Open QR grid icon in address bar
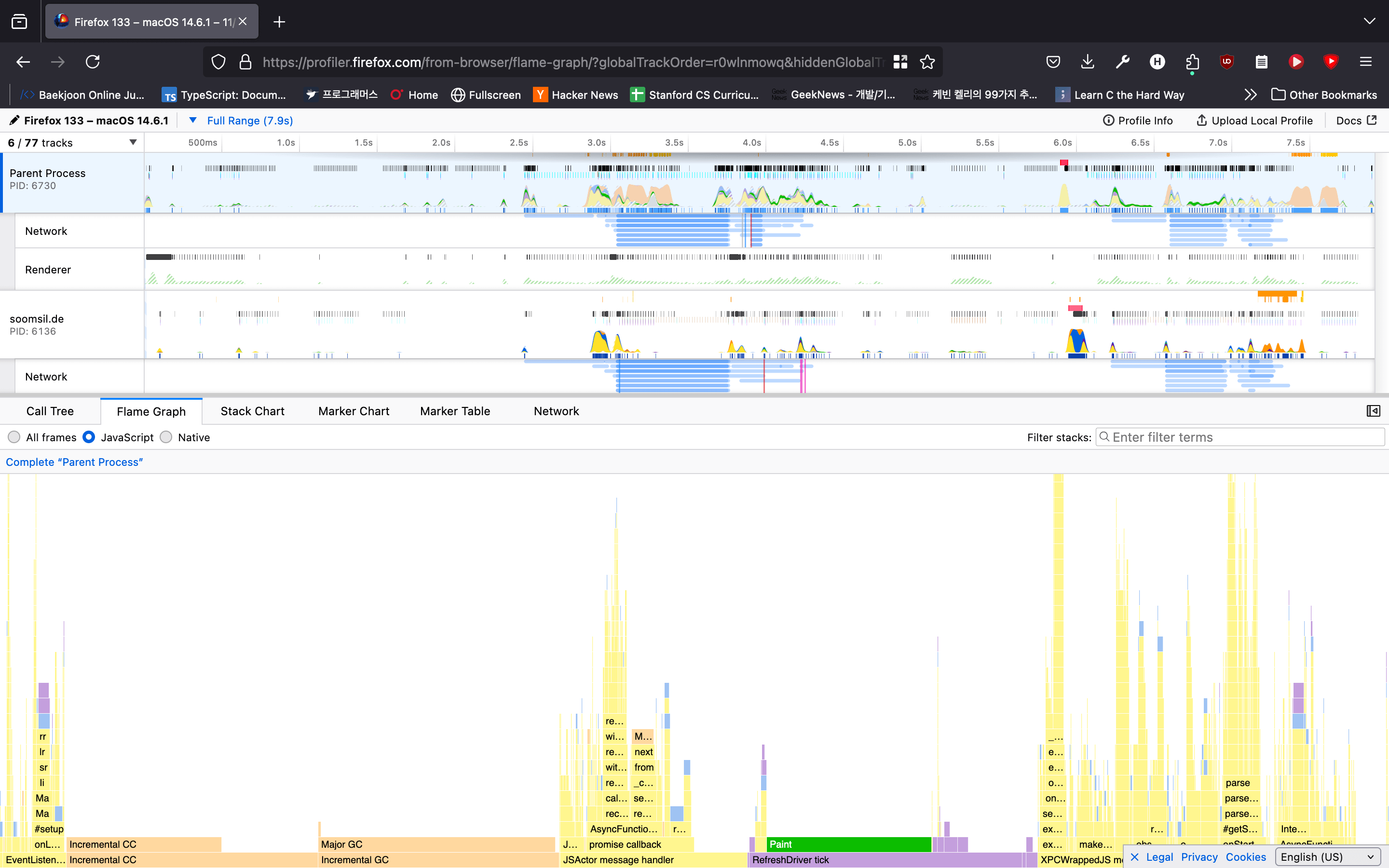This screenshot has height=868, width=1389. (900, 61)
